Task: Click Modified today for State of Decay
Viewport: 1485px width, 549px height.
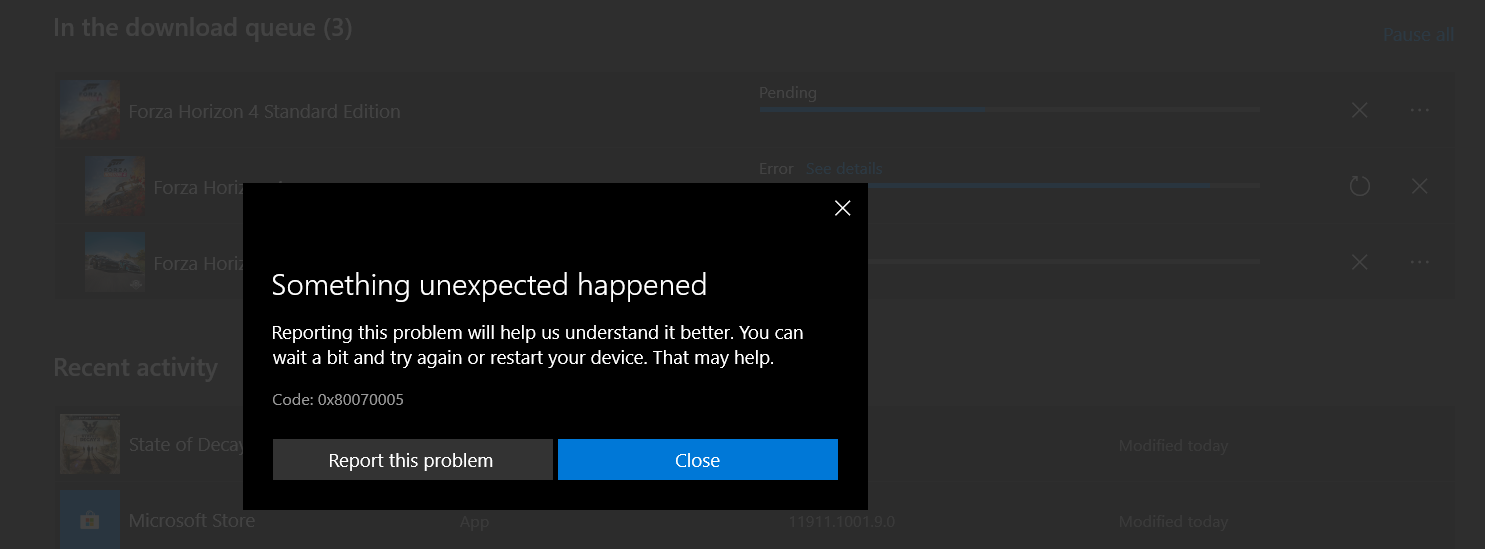Action: 1173,445
